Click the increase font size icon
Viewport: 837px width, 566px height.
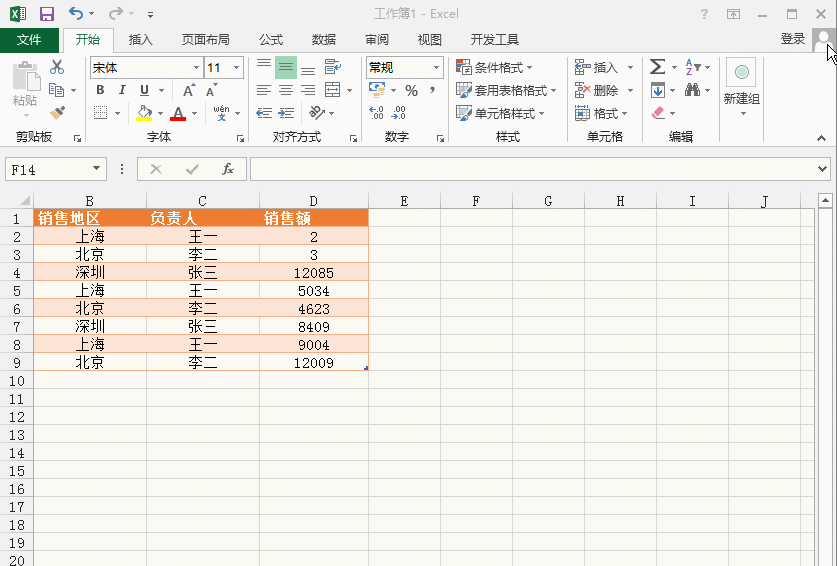click(x=188, y=90)
